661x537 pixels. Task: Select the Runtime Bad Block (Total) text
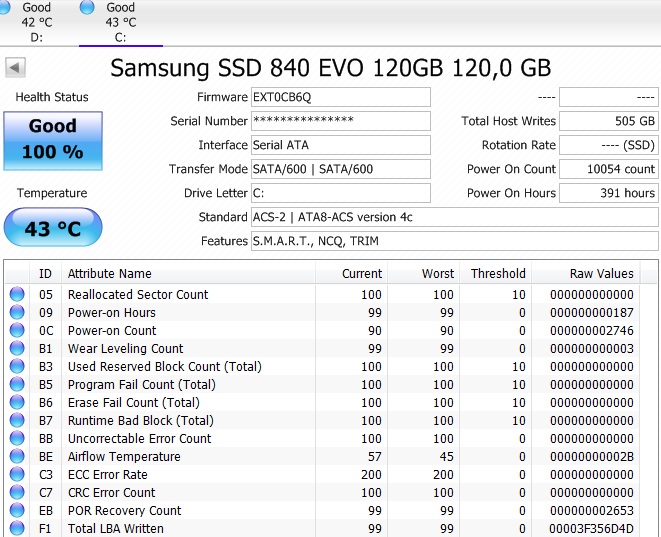tap(141, 421)
